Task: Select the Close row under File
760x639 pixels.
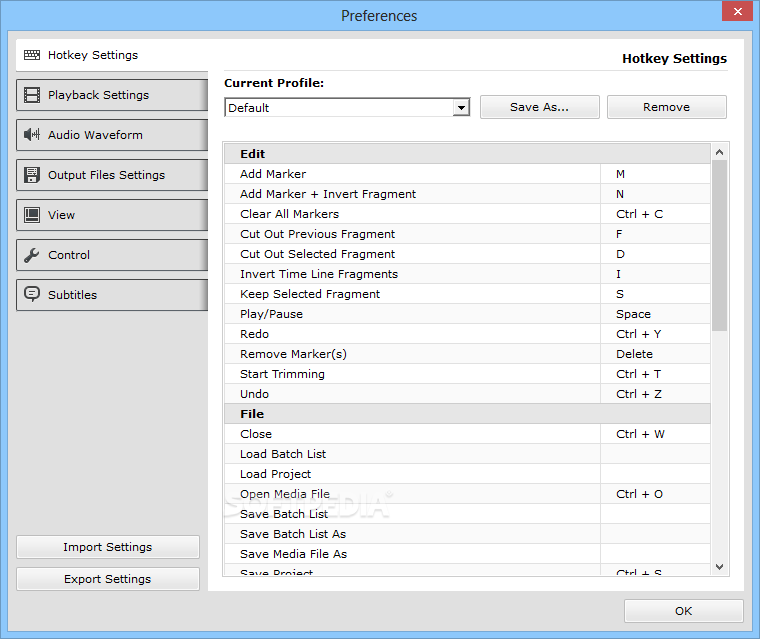Action: (x=467, y=434)
